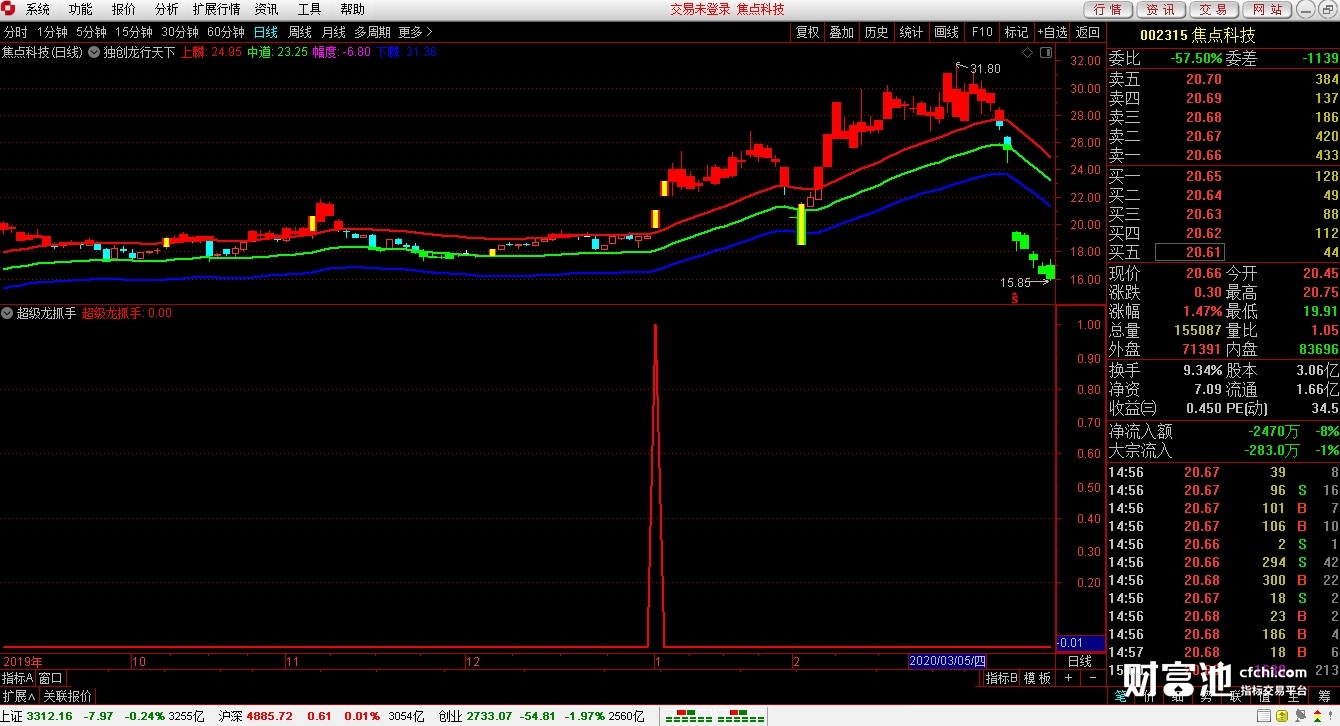Click the 历史 toolbar button
The height and width of the screenshot is (726, 1340).
pyautogui.click(x=877, y=32)
